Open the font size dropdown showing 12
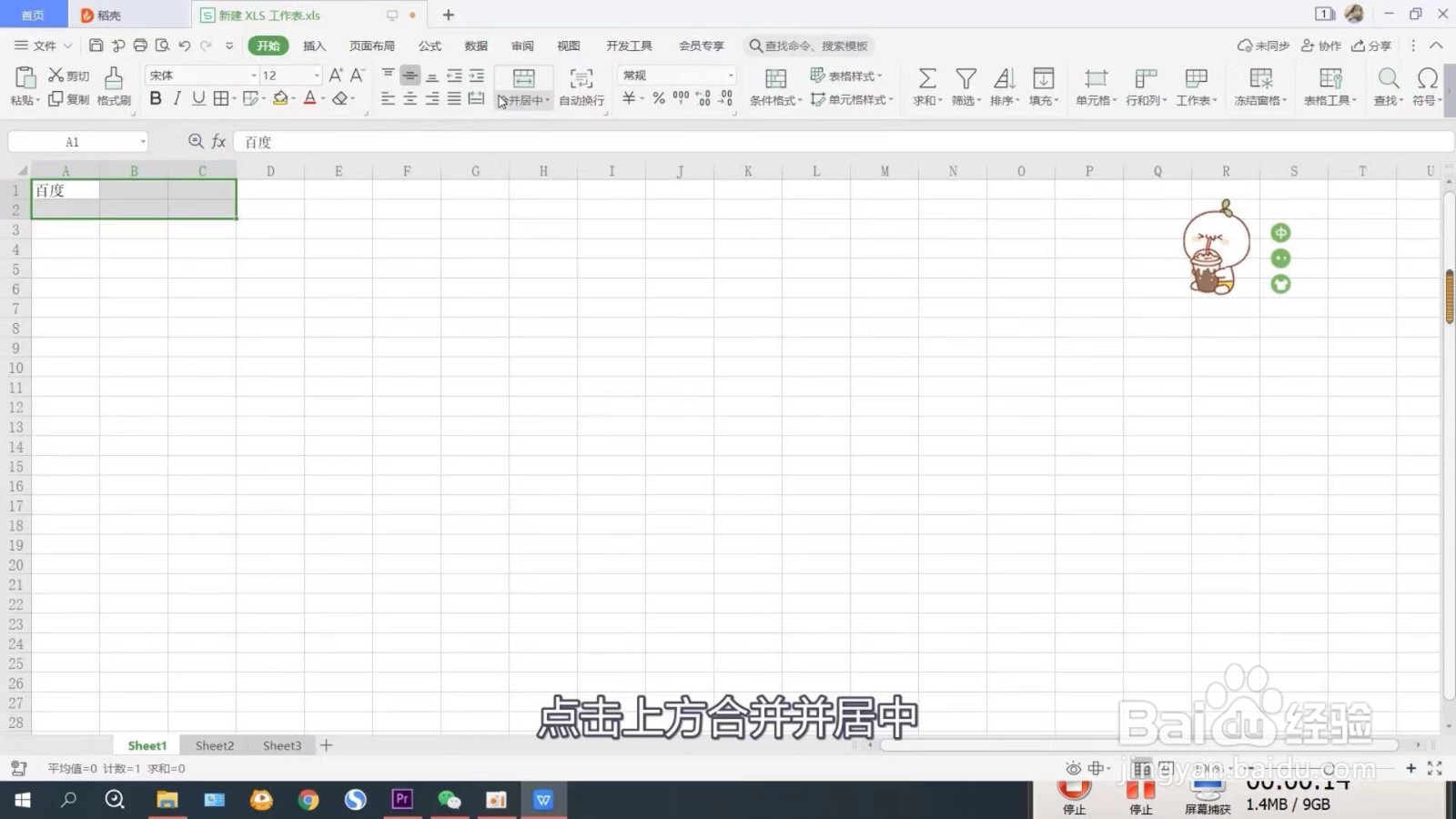Screen dimensions: 1456x819 click(x=316, y=76)
